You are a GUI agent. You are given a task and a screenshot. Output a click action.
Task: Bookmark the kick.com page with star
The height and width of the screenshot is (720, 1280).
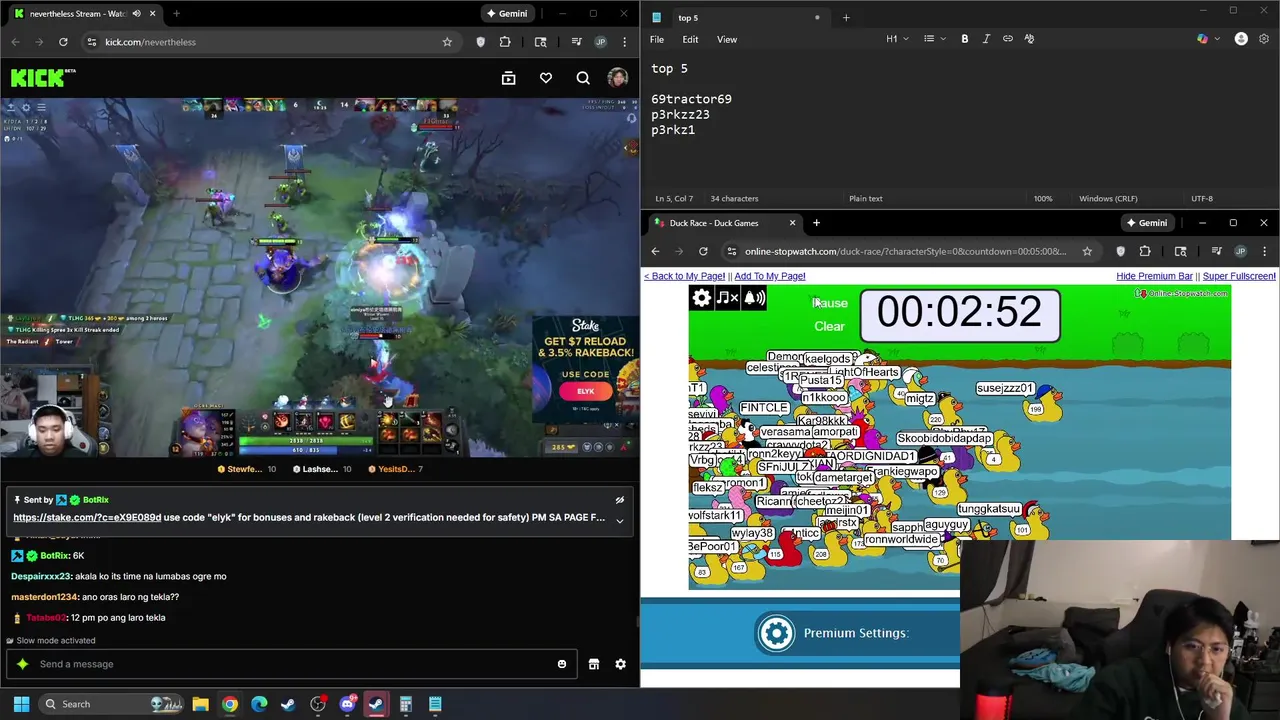tap(447, 42)
